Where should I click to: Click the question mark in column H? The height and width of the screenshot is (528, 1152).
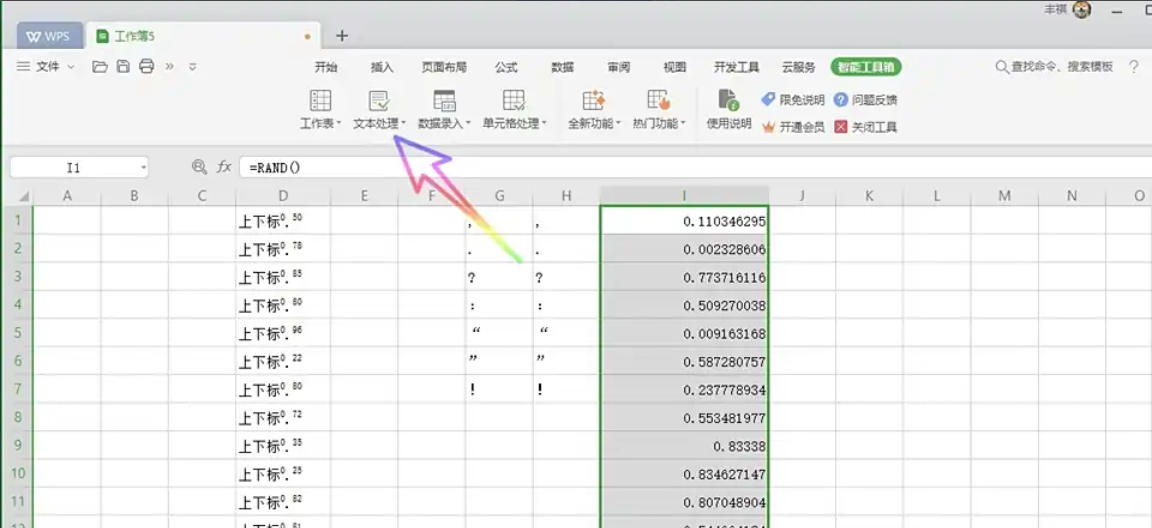coord(539,278)
